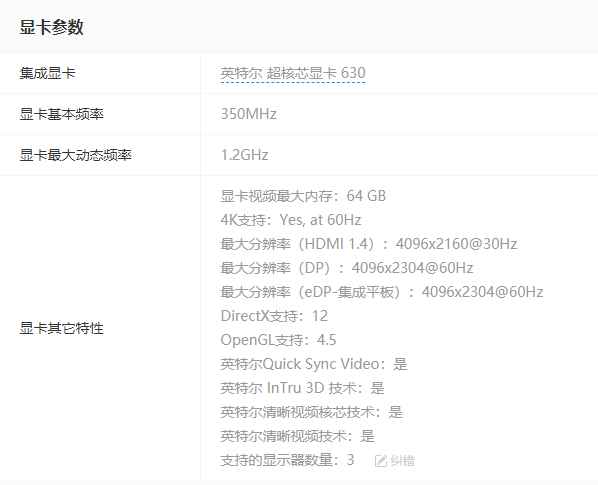Viewport: 598px width, 485px height.
Task: Click the 英特尔 InTru 3D 技术 line
Action: pyautogui.click(x=302, y=389)
